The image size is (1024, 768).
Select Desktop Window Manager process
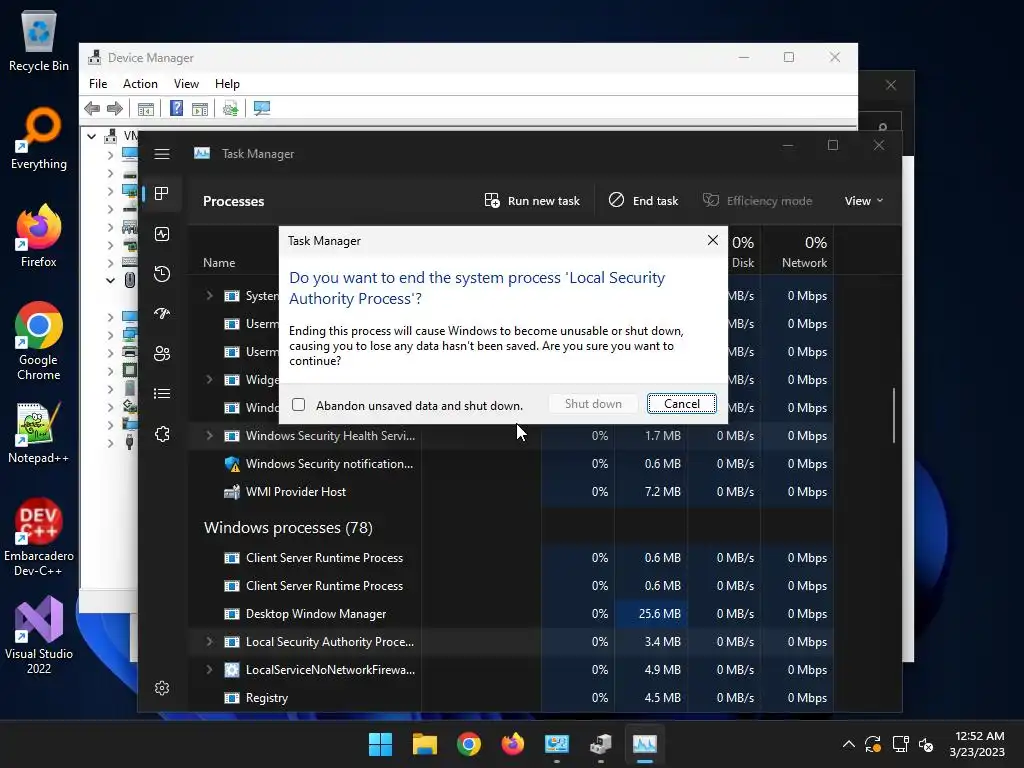click(511, 614)
